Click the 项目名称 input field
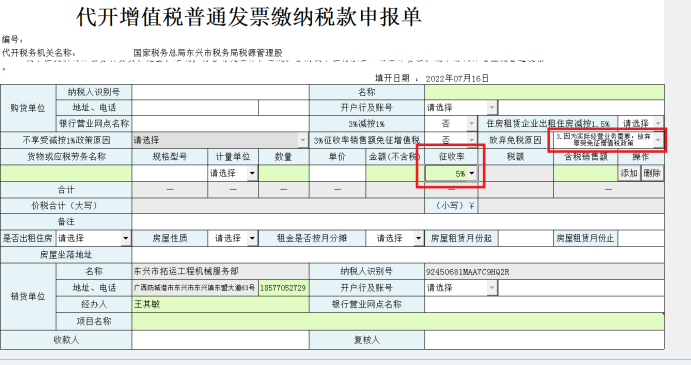Screen dimensions: 691x365 (x=398, y=321)
